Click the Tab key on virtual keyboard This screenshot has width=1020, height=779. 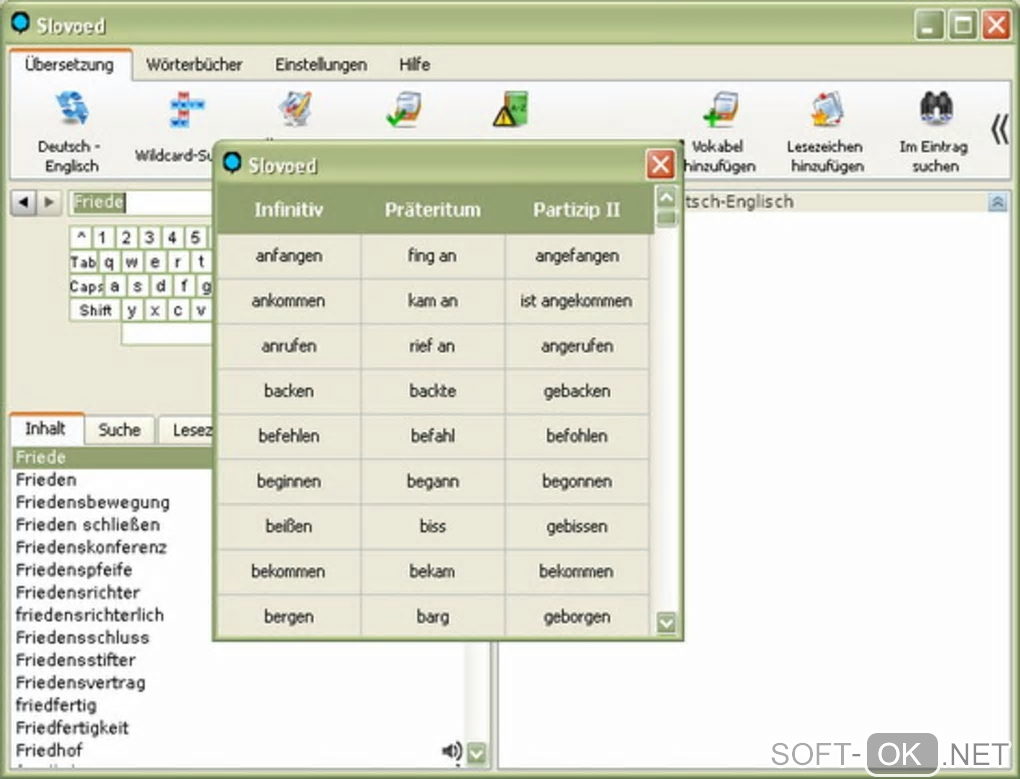point(83,262)
